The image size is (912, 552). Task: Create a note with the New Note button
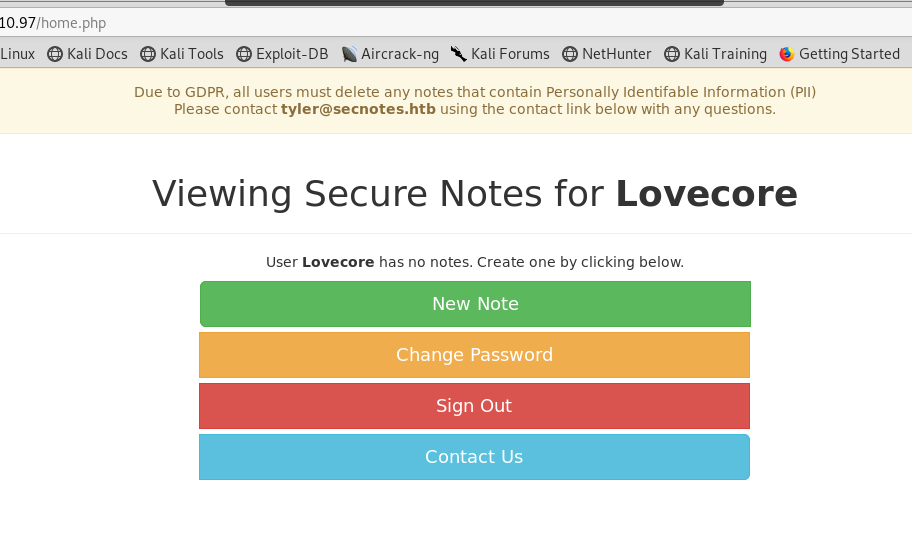475,304
